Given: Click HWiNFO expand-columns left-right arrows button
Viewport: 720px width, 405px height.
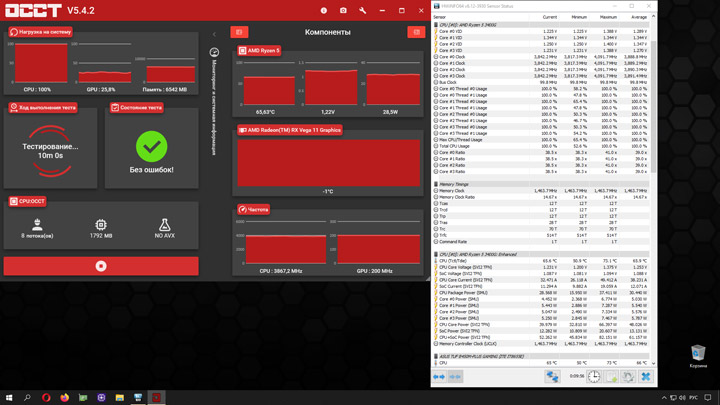Looking at the screenshot, I should pyautogui.click(x=439, y=377).
